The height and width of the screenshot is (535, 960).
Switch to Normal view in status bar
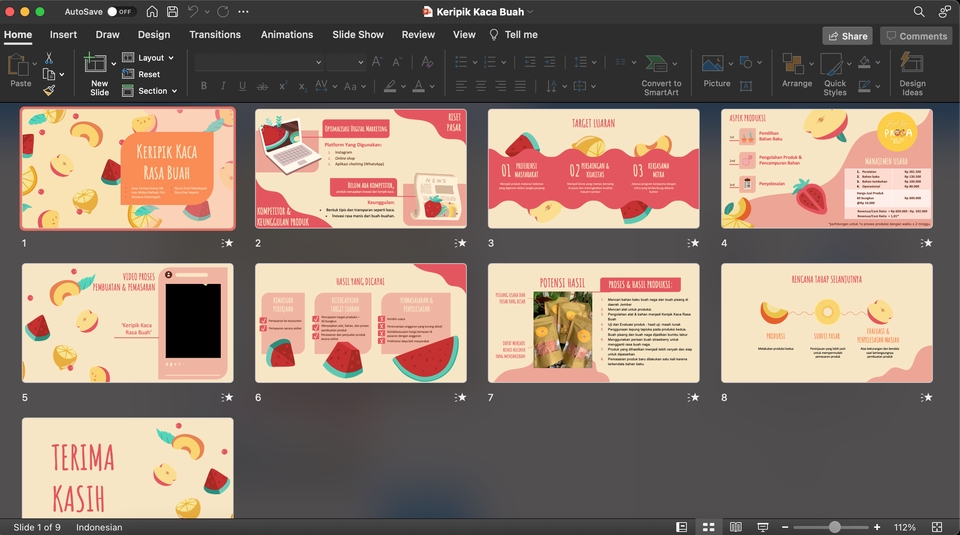(681, 527)
